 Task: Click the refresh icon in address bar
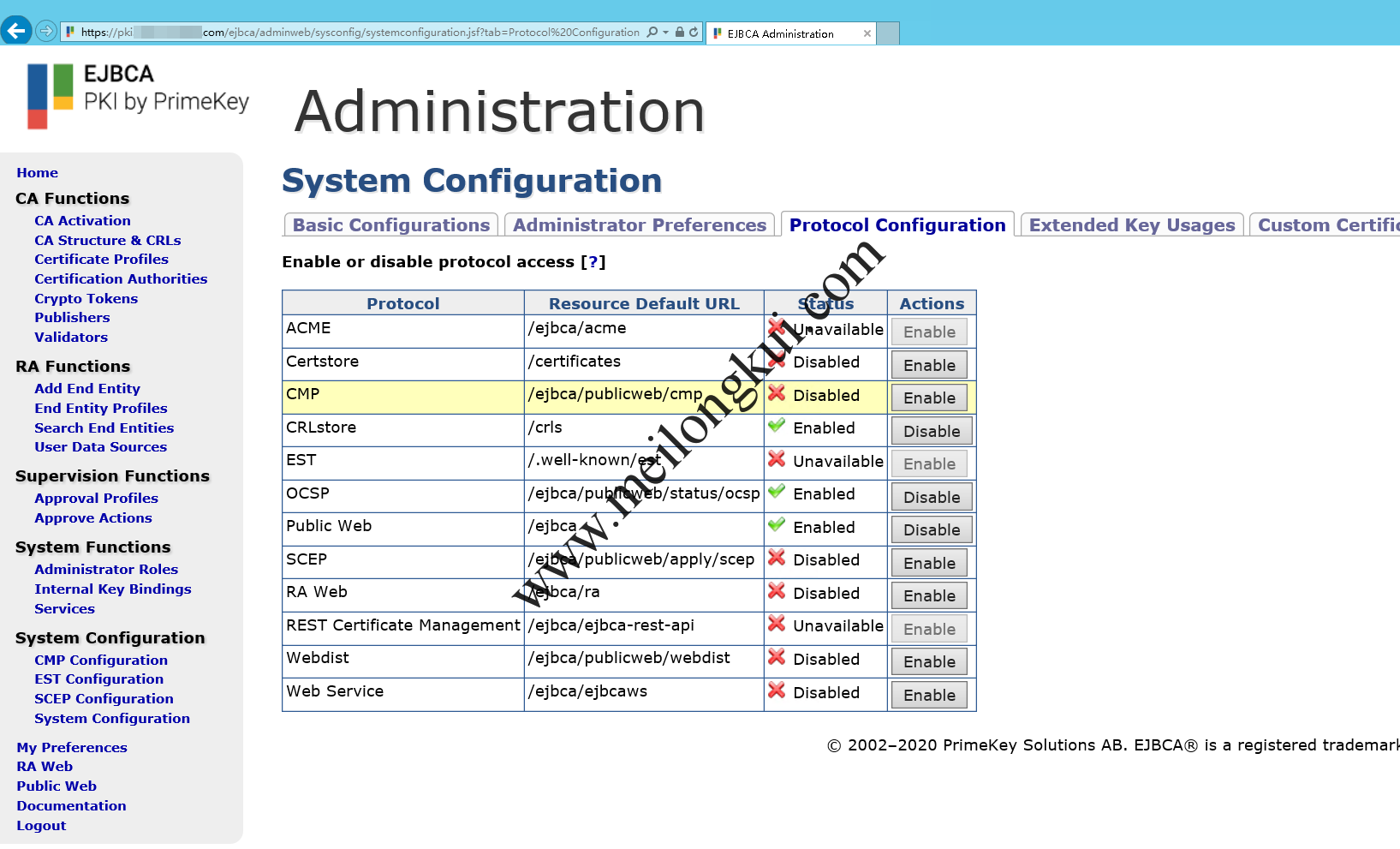tap(694, 32)
